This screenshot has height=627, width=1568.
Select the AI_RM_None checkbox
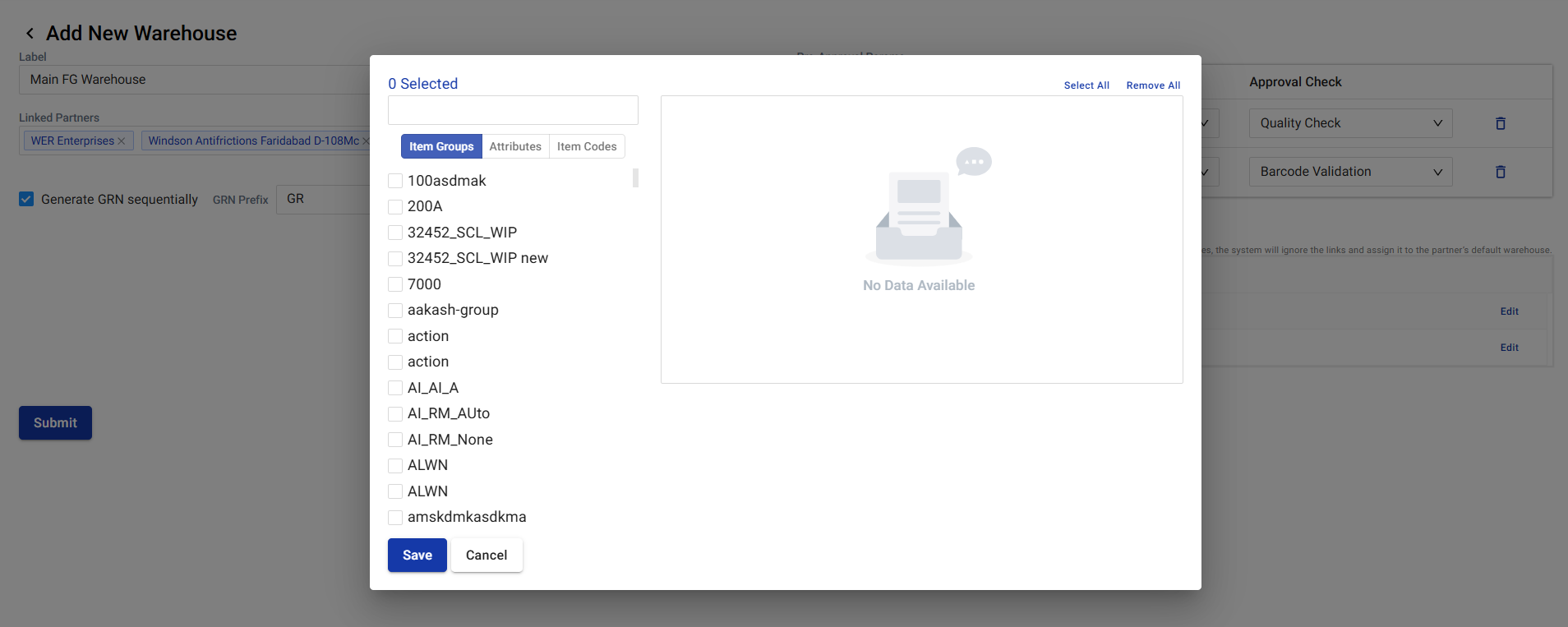coord(395,440)
